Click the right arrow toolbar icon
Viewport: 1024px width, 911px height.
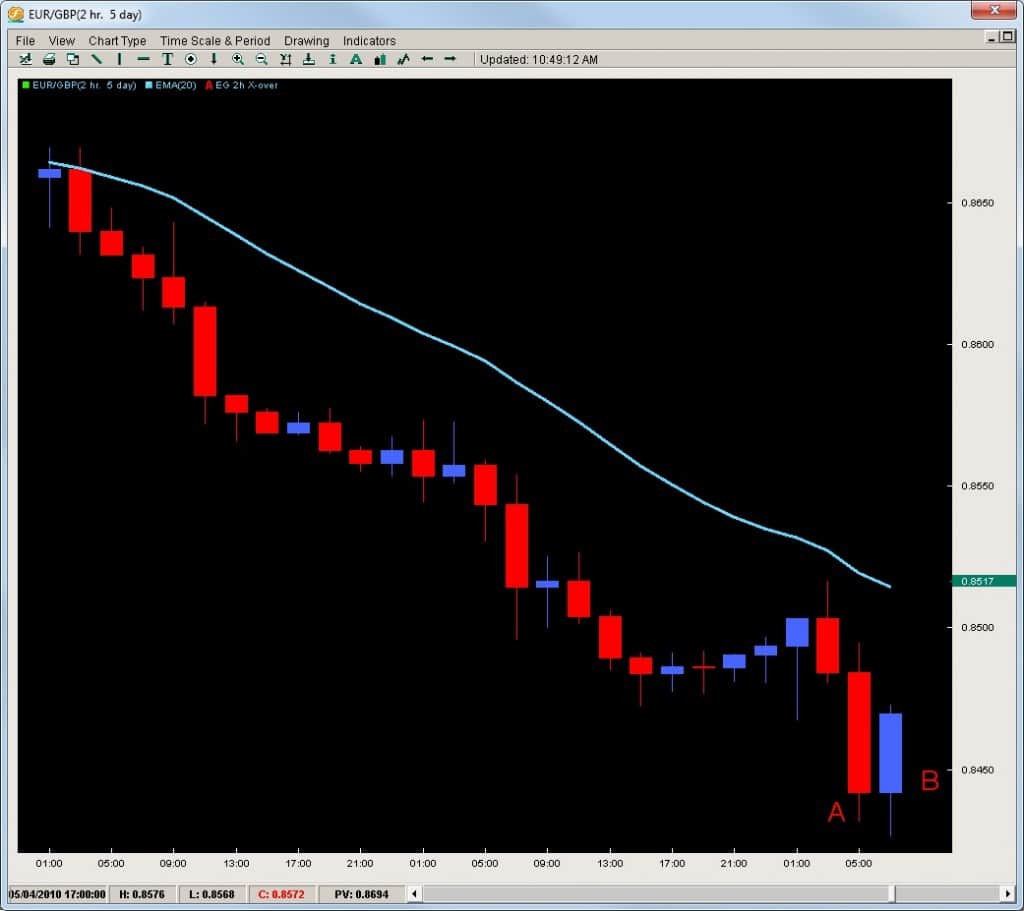tap(450, 59)
